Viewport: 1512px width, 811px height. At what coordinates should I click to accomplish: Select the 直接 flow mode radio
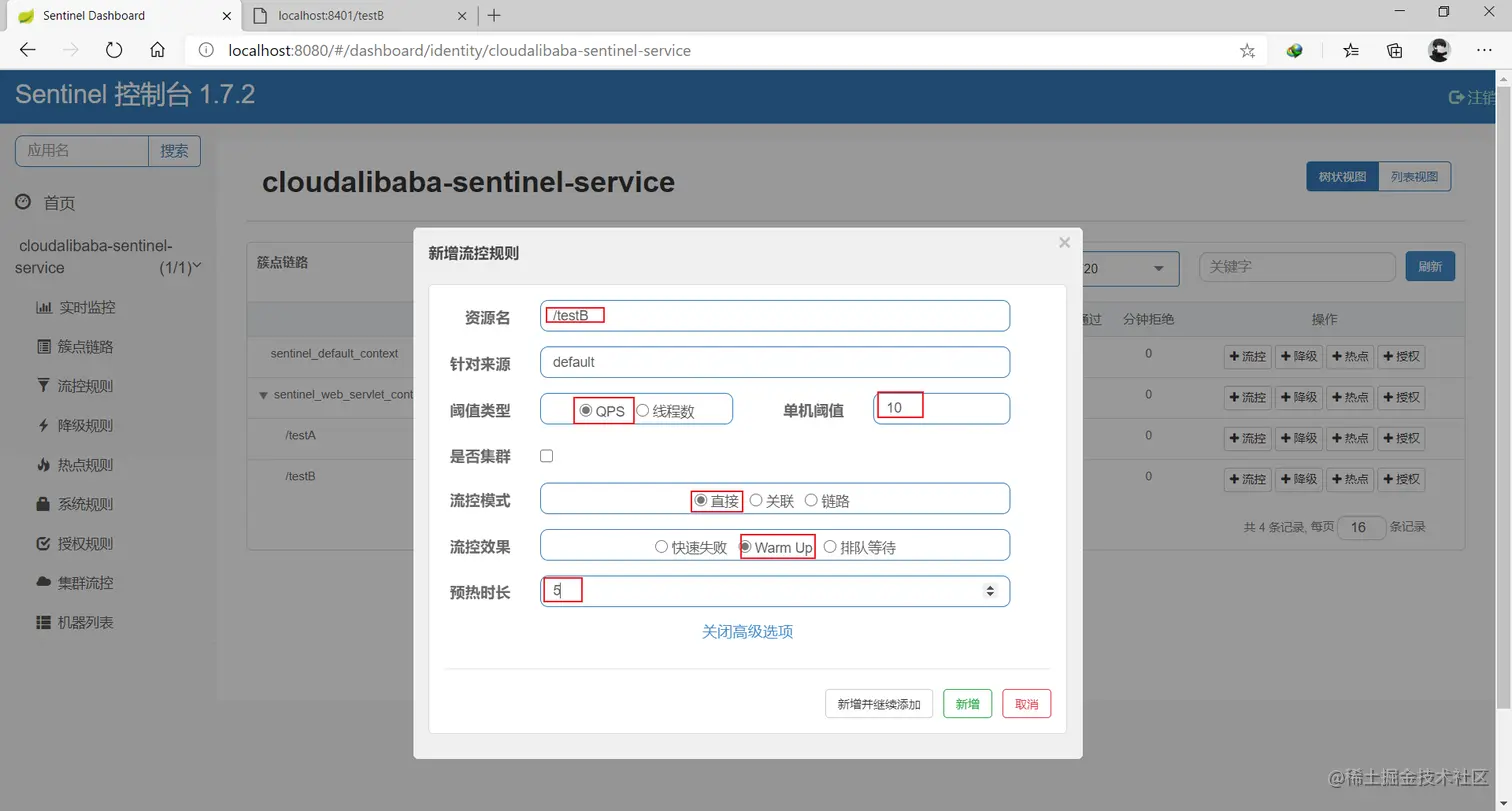coord(701,500)
